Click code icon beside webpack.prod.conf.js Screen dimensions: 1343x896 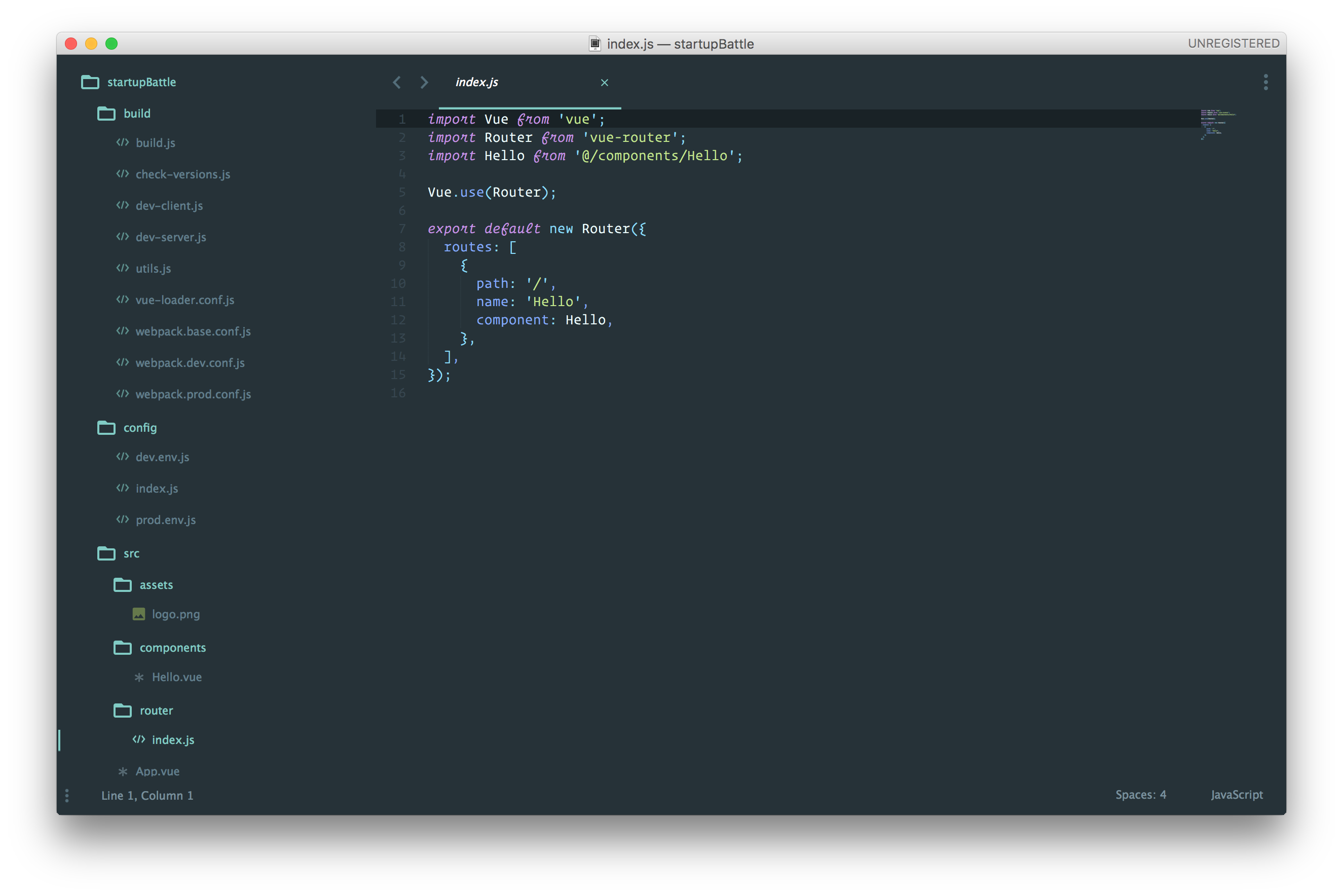click(122, 394)
